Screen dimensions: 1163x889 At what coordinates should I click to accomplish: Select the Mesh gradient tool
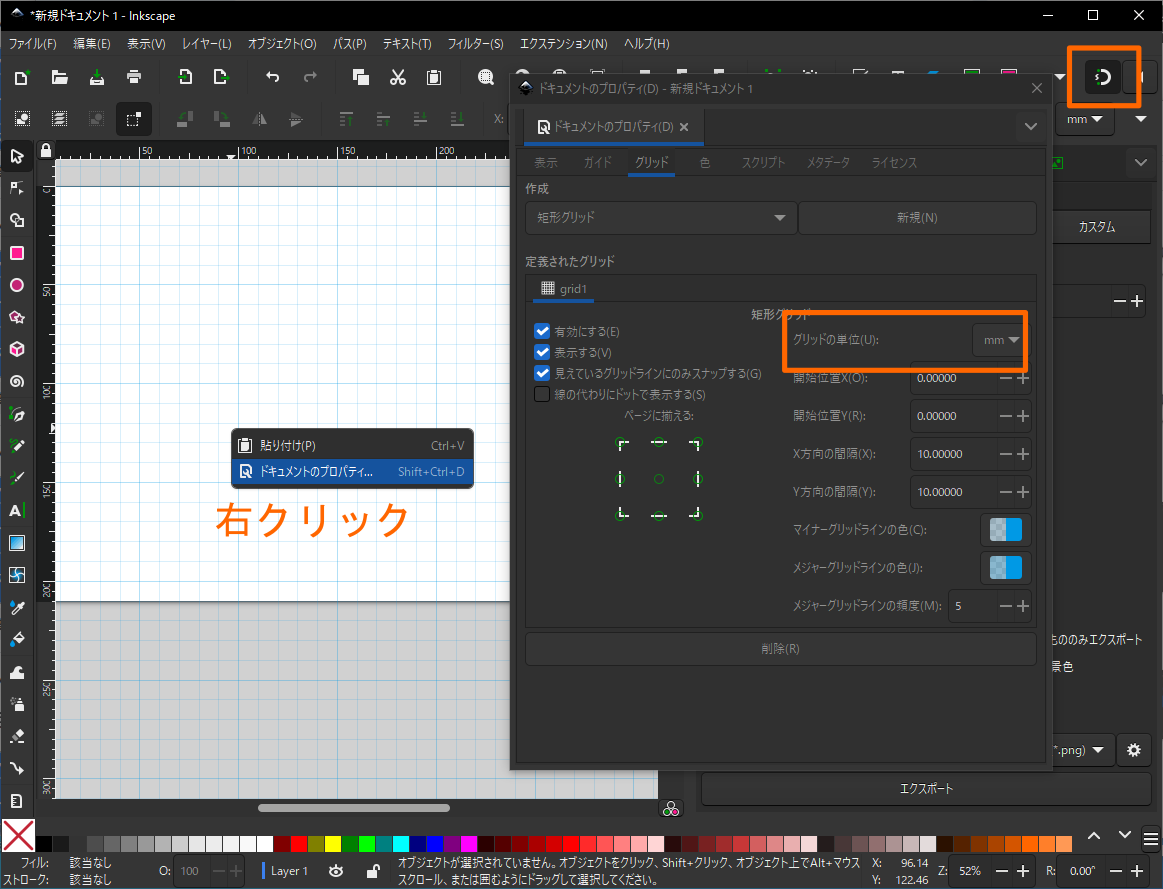pos(17,575)
